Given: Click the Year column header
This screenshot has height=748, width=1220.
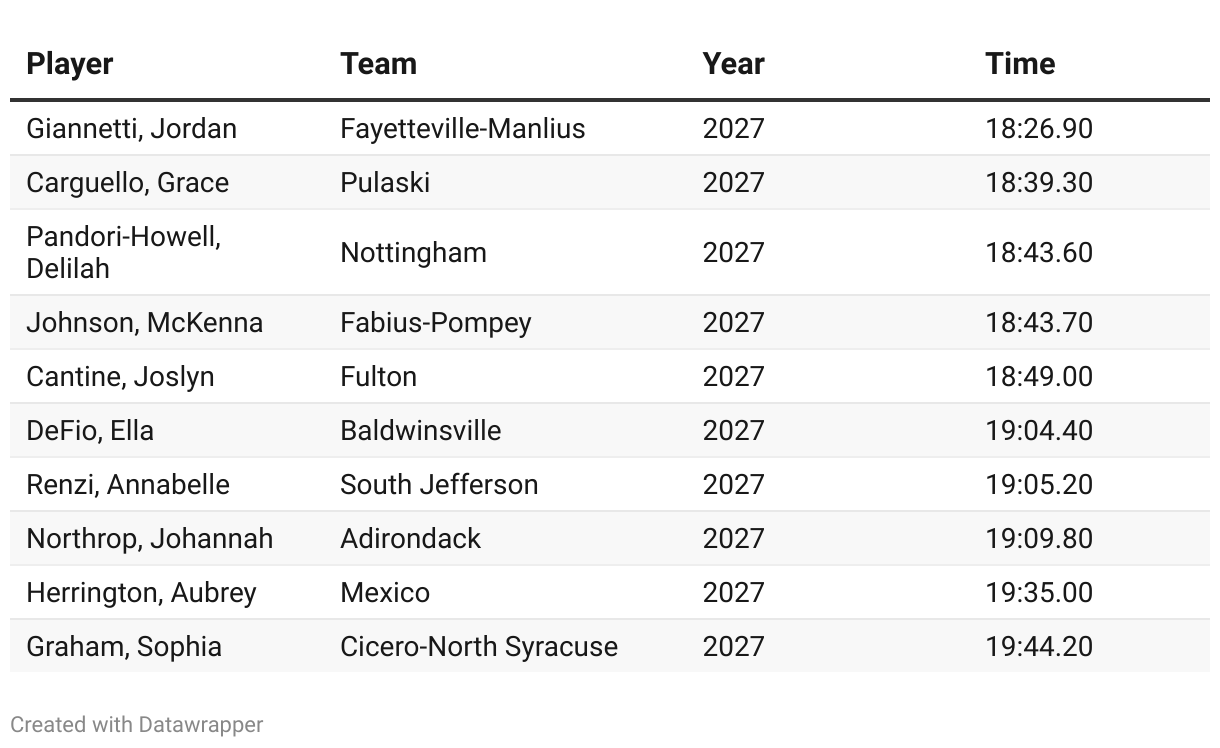Looking at the screenshot, I should tap(733, 64).
